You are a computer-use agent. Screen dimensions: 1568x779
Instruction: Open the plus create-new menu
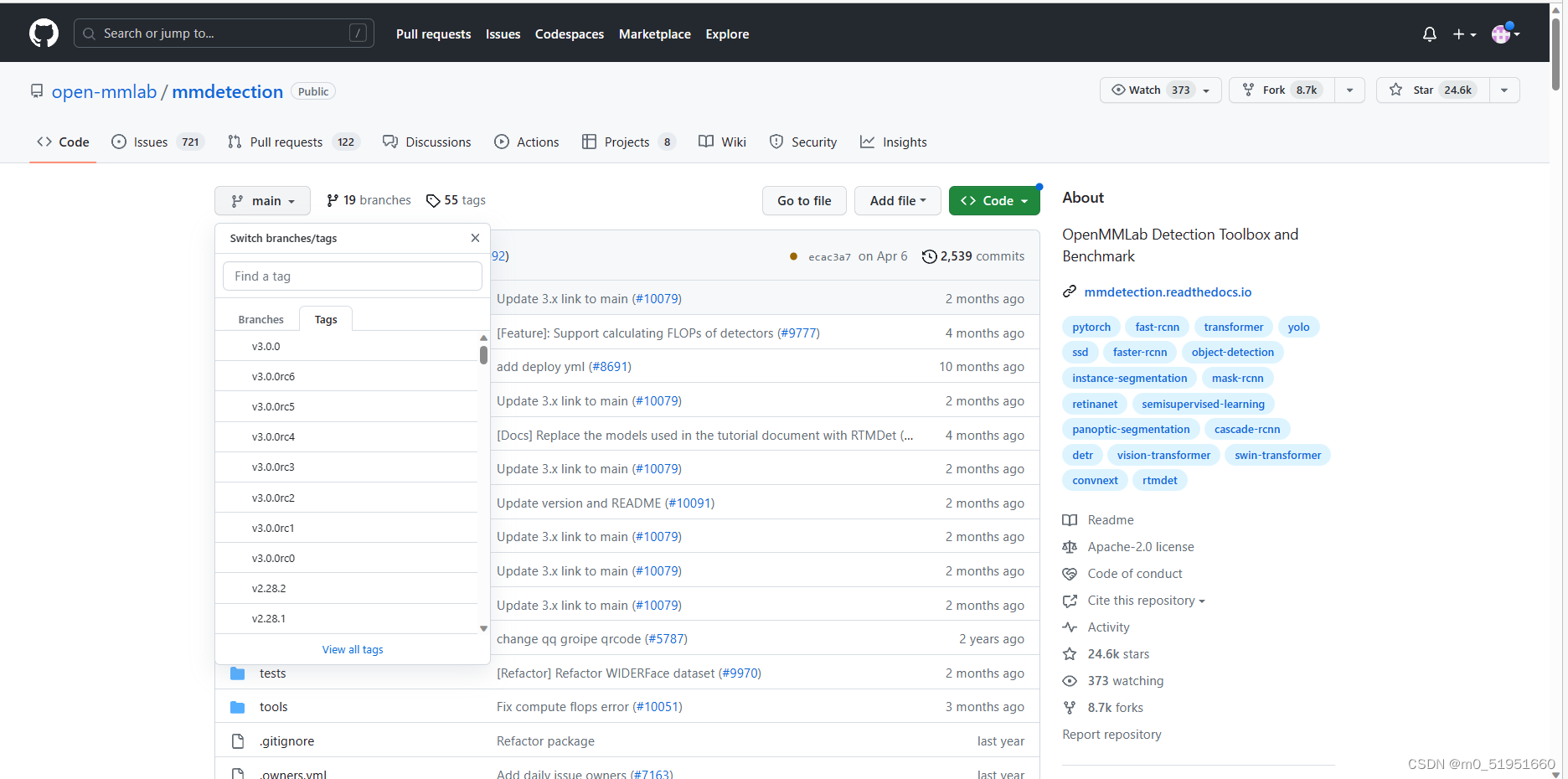coord(1464,34)
